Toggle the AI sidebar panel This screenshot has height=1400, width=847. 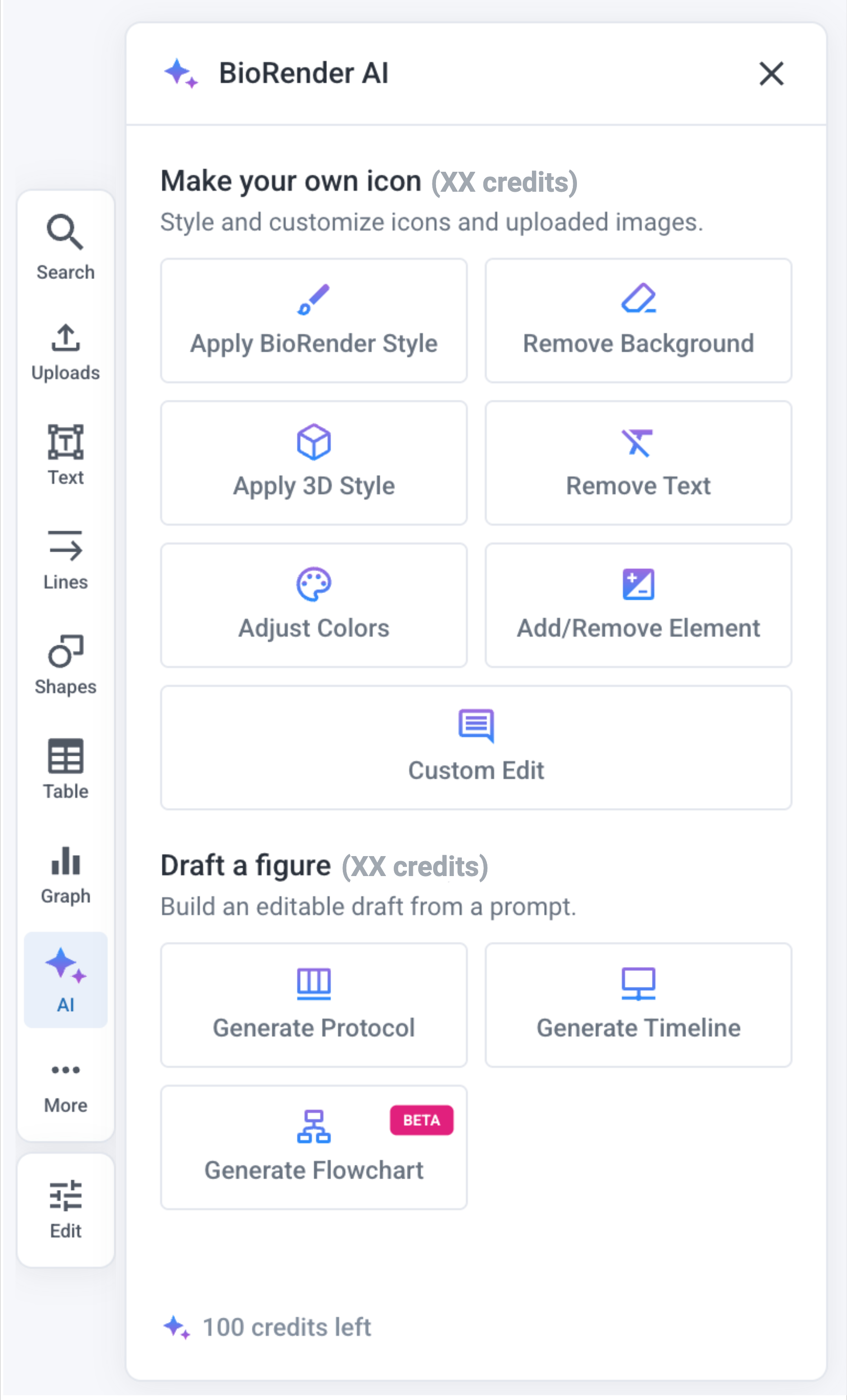(65, 980)
